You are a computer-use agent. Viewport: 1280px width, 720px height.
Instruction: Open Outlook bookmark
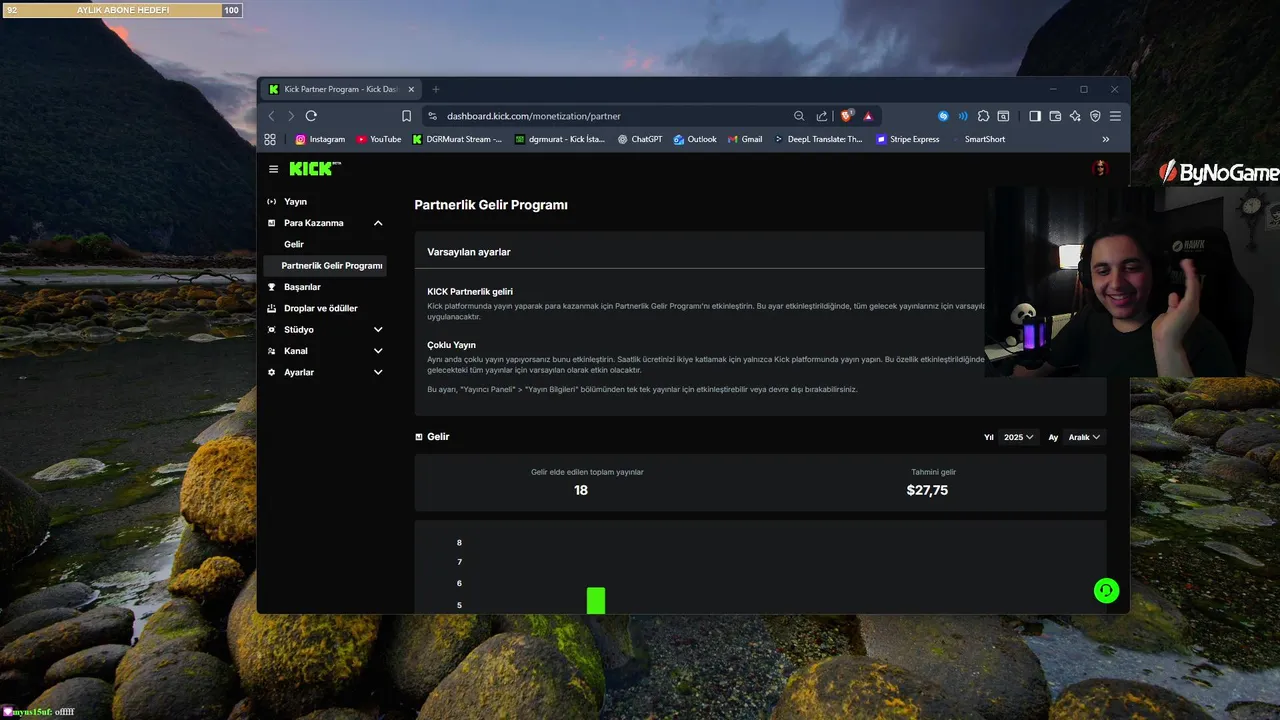click(x=695, y=139)
